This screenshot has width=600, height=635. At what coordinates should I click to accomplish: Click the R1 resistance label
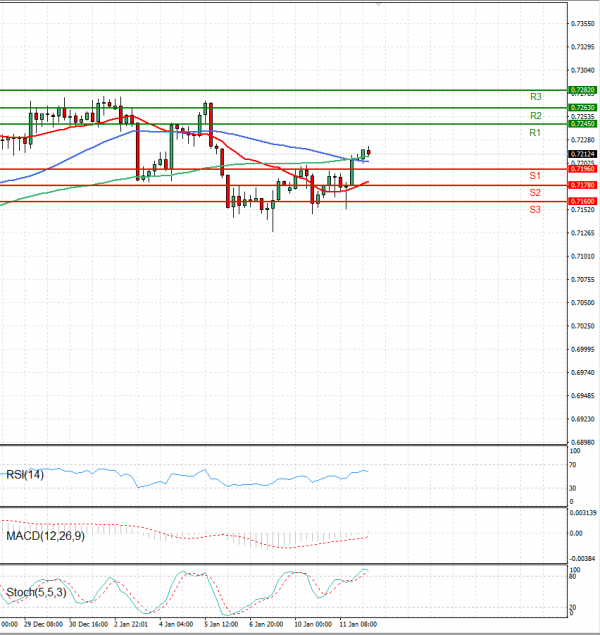coord(535,133)
